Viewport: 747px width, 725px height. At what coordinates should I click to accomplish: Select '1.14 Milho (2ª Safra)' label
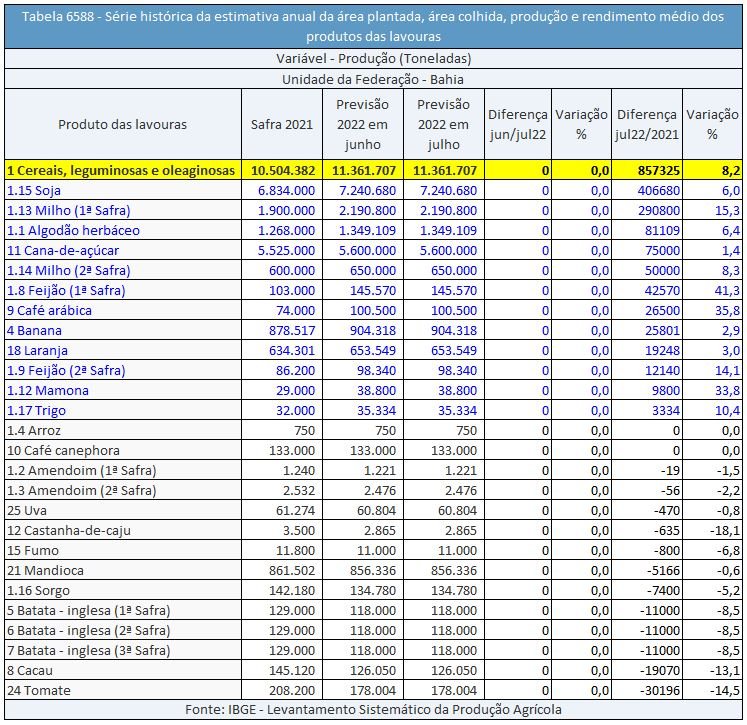pos(69,271)
